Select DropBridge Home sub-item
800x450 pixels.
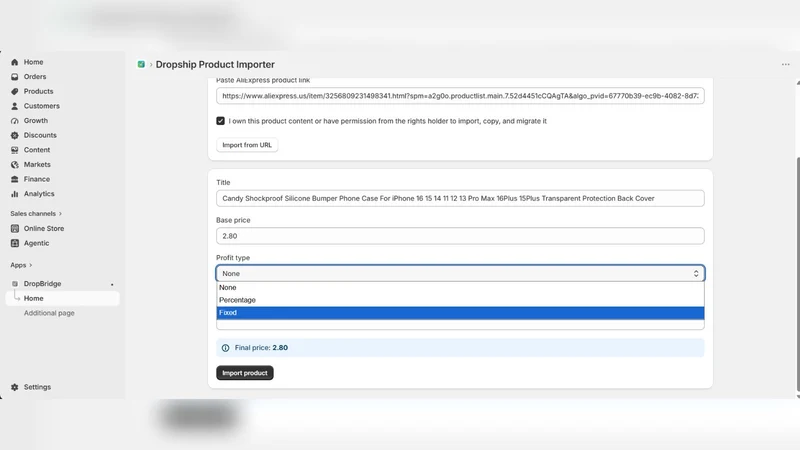(62, 298)
